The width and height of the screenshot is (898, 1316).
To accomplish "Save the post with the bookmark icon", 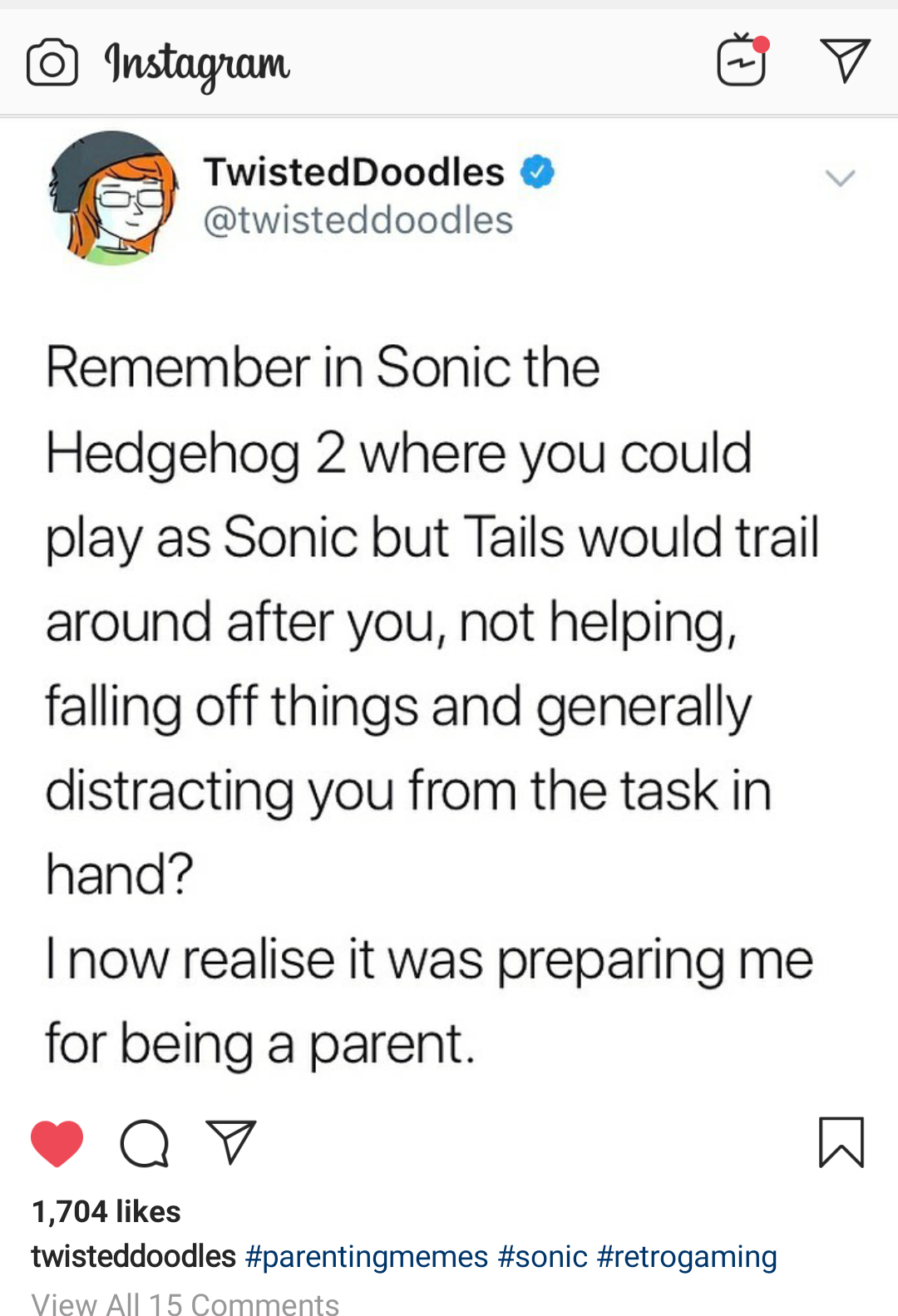I will click(x=841, y=1142).
